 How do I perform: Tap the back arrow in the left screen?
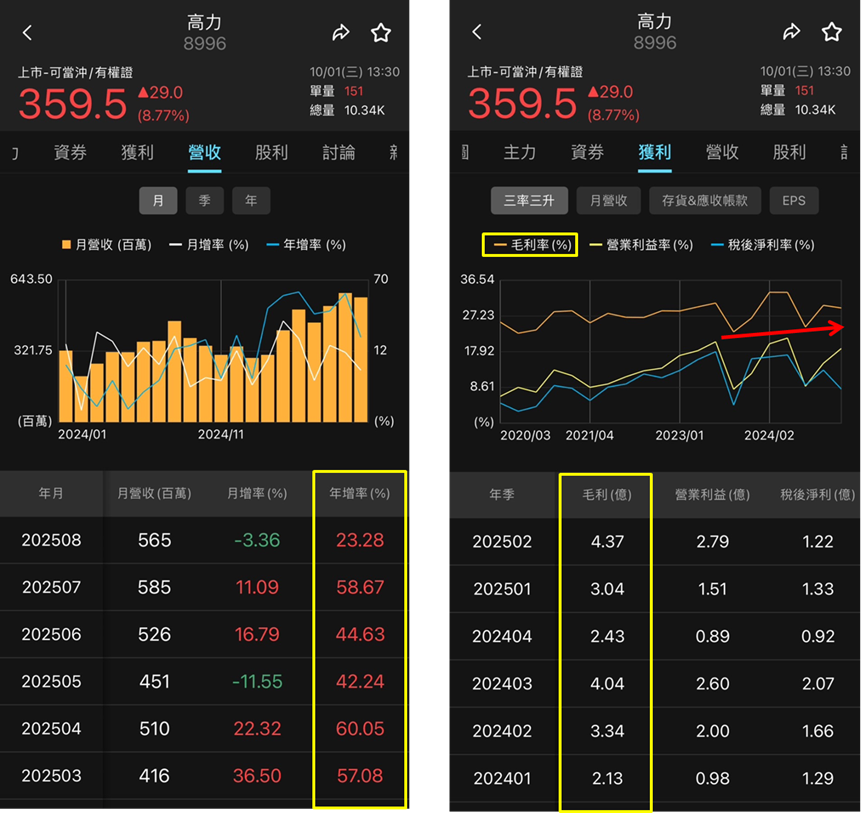pos(27,33)
